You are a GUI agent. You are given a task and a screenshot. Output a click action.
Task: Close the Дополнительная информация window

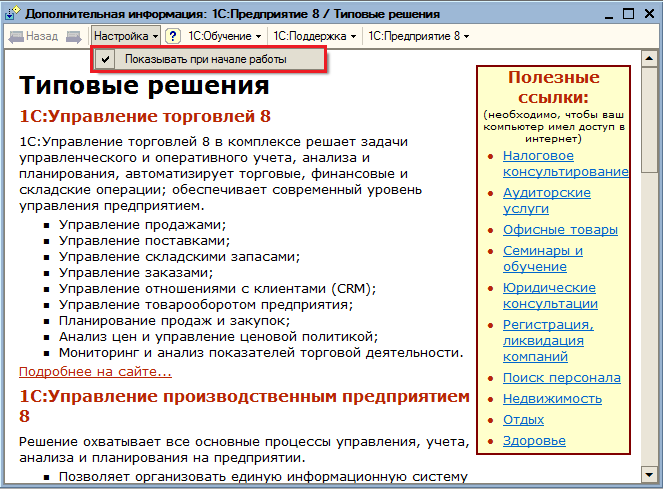[x=649, y=14]
